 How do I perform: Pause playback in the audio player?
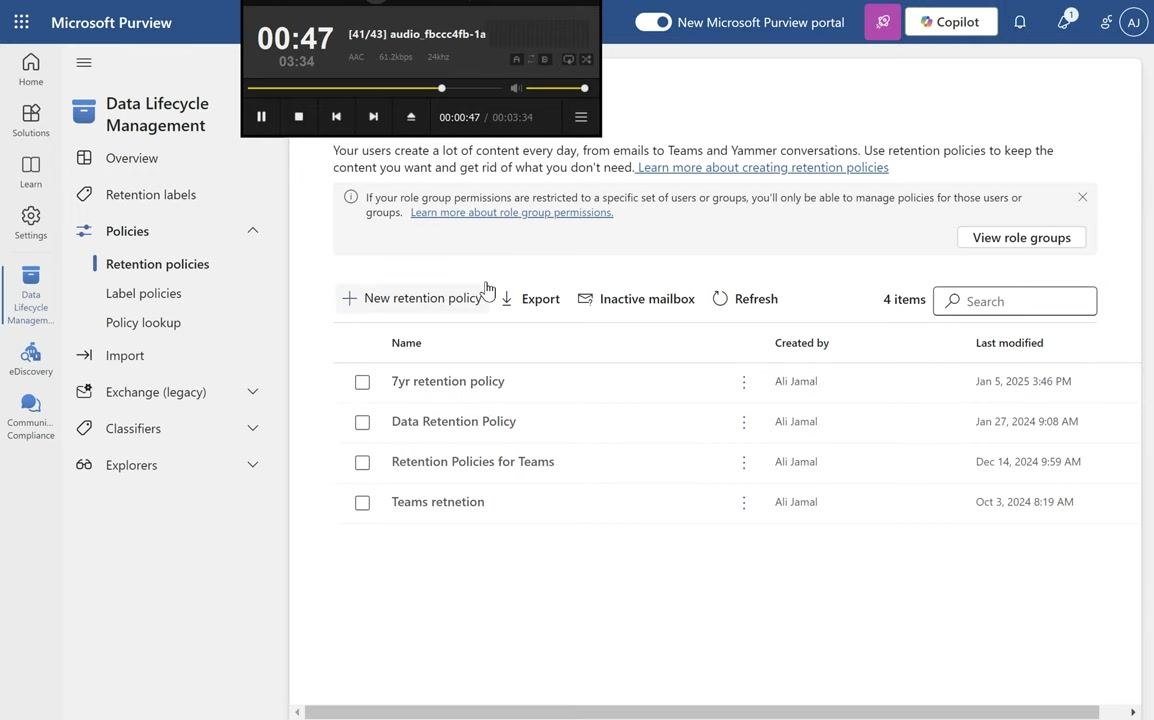(x=261, y=116)
